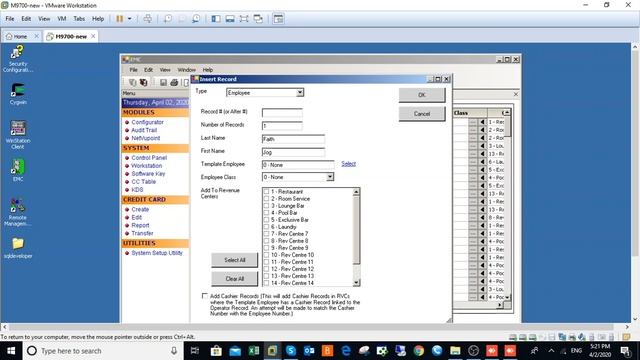Open the Remote Management desktop icon
This screenshot has height=360, width=640.
(x=18, y=212)
